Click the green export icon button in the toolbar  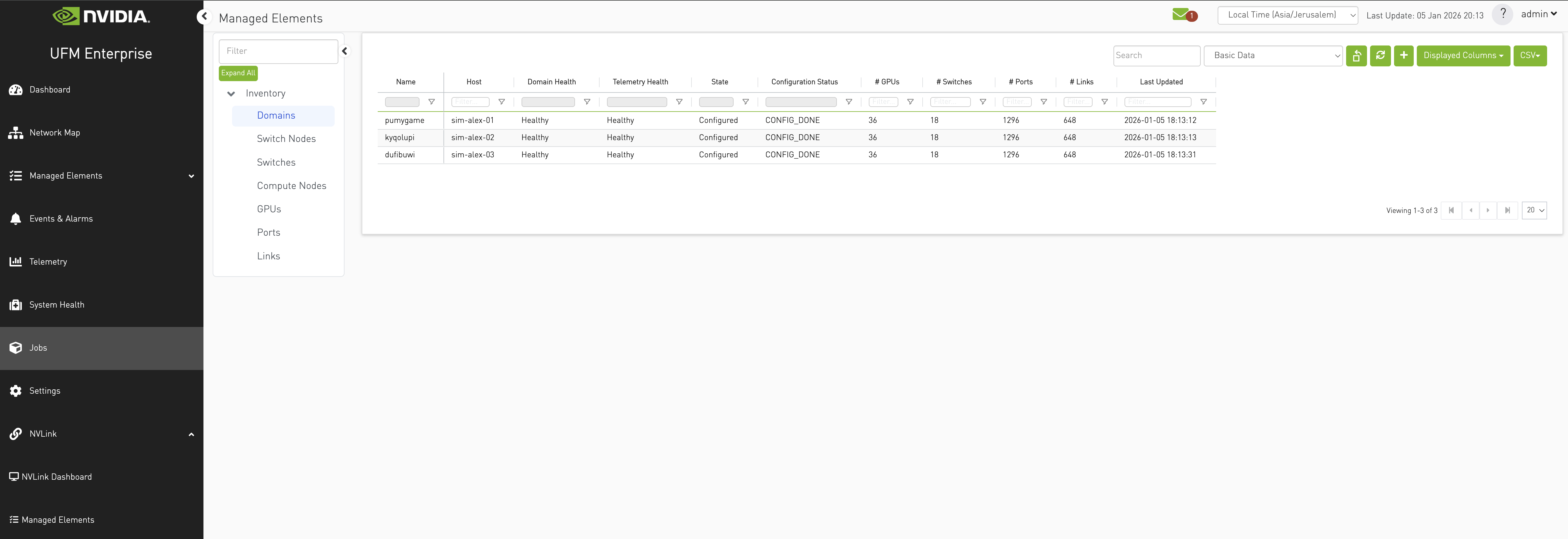[x=1356, y=56]
